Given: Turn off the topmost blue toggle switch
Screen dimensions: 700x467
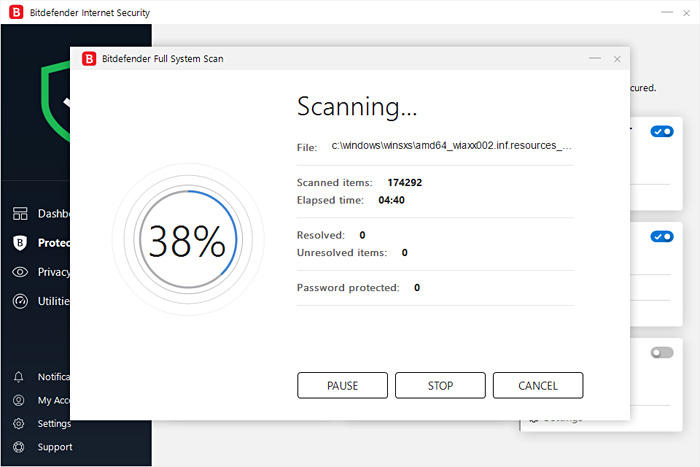Looking at the screenshot, I should click(661, 131).
